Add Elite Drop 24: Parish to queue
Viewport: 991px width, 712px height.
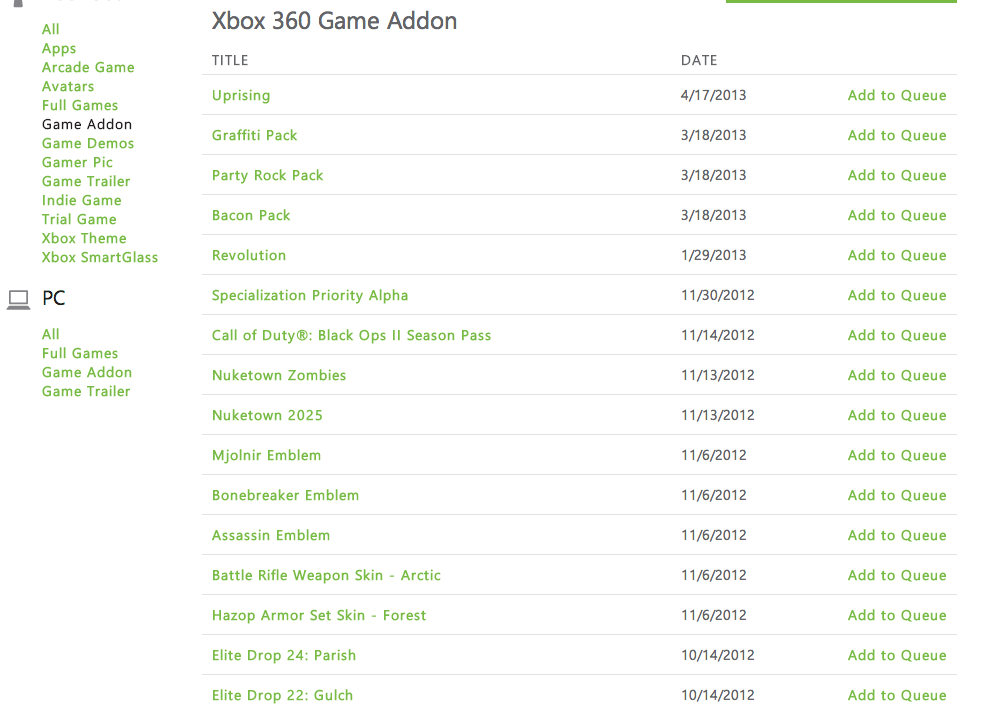pos(896,656)
